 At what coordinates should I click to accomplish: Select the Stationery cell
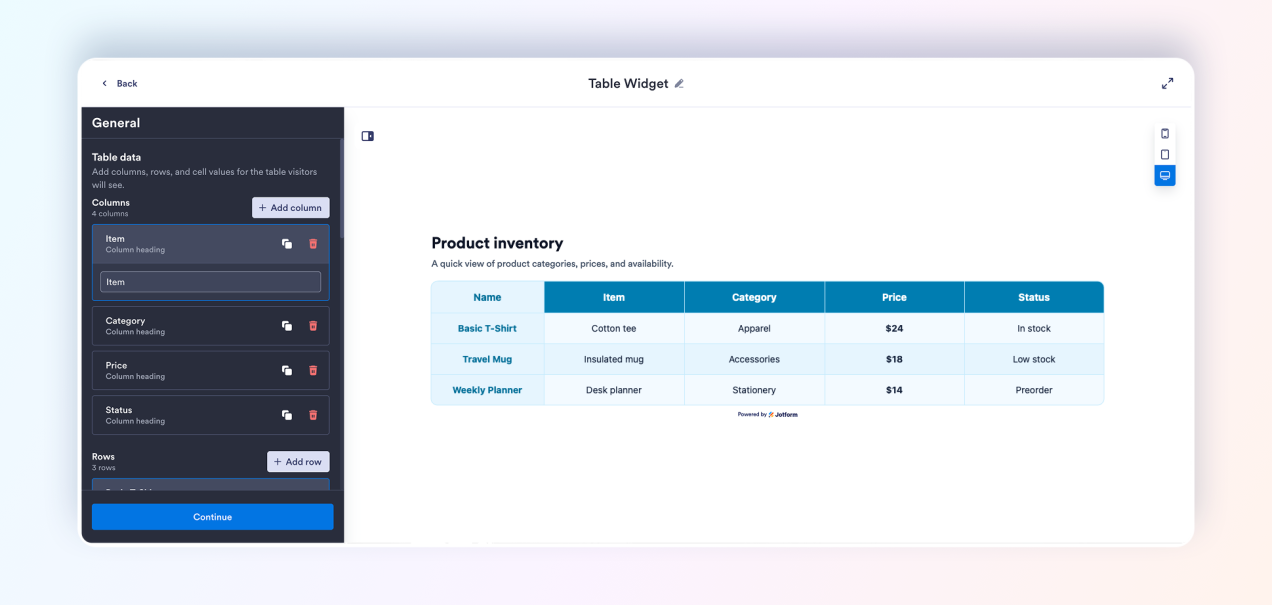point(754,390)
